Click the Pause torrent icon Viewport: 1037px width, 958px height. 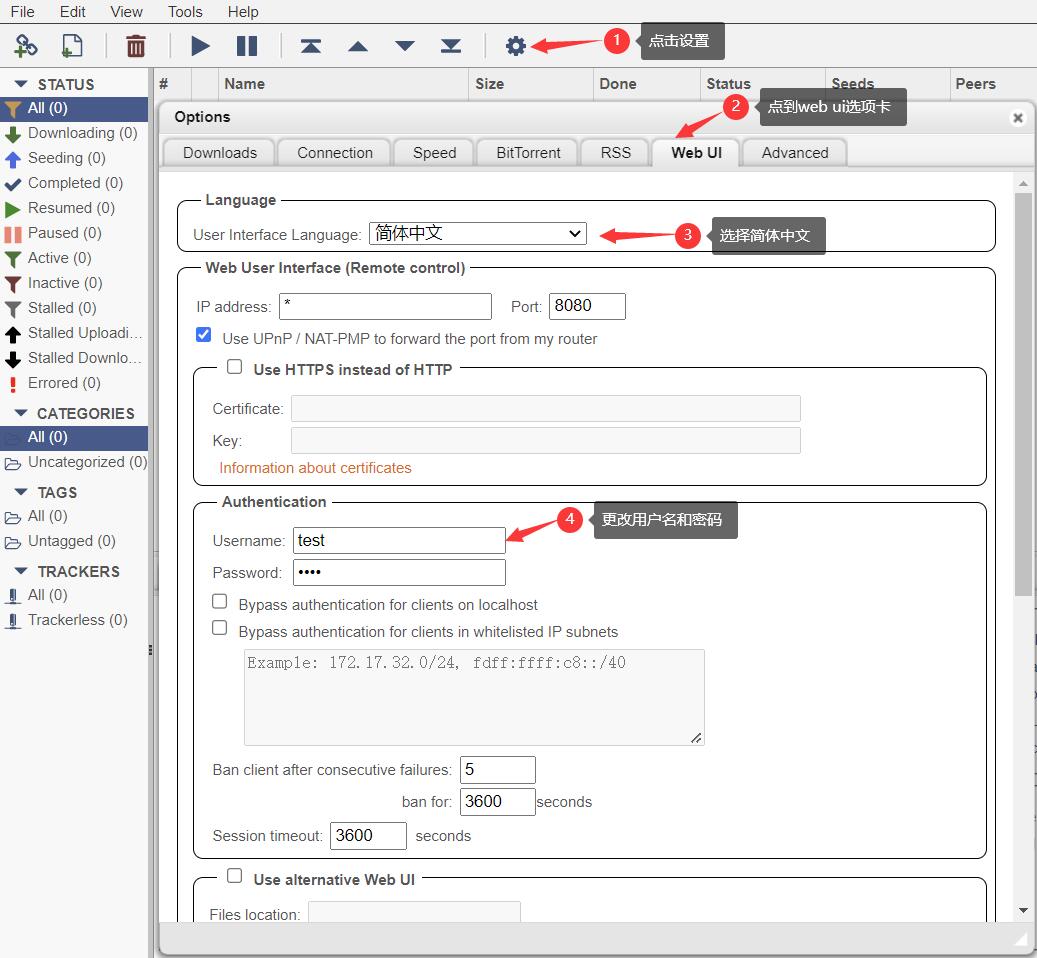246,45
